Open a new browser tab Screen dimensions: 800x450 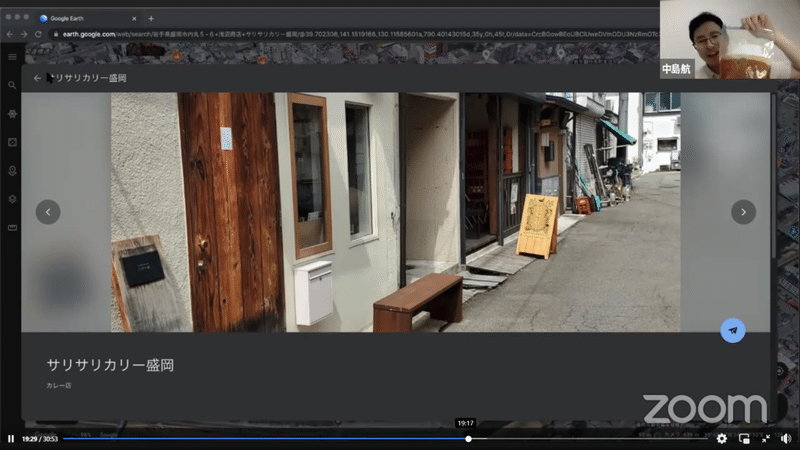[x=151, y=18]
